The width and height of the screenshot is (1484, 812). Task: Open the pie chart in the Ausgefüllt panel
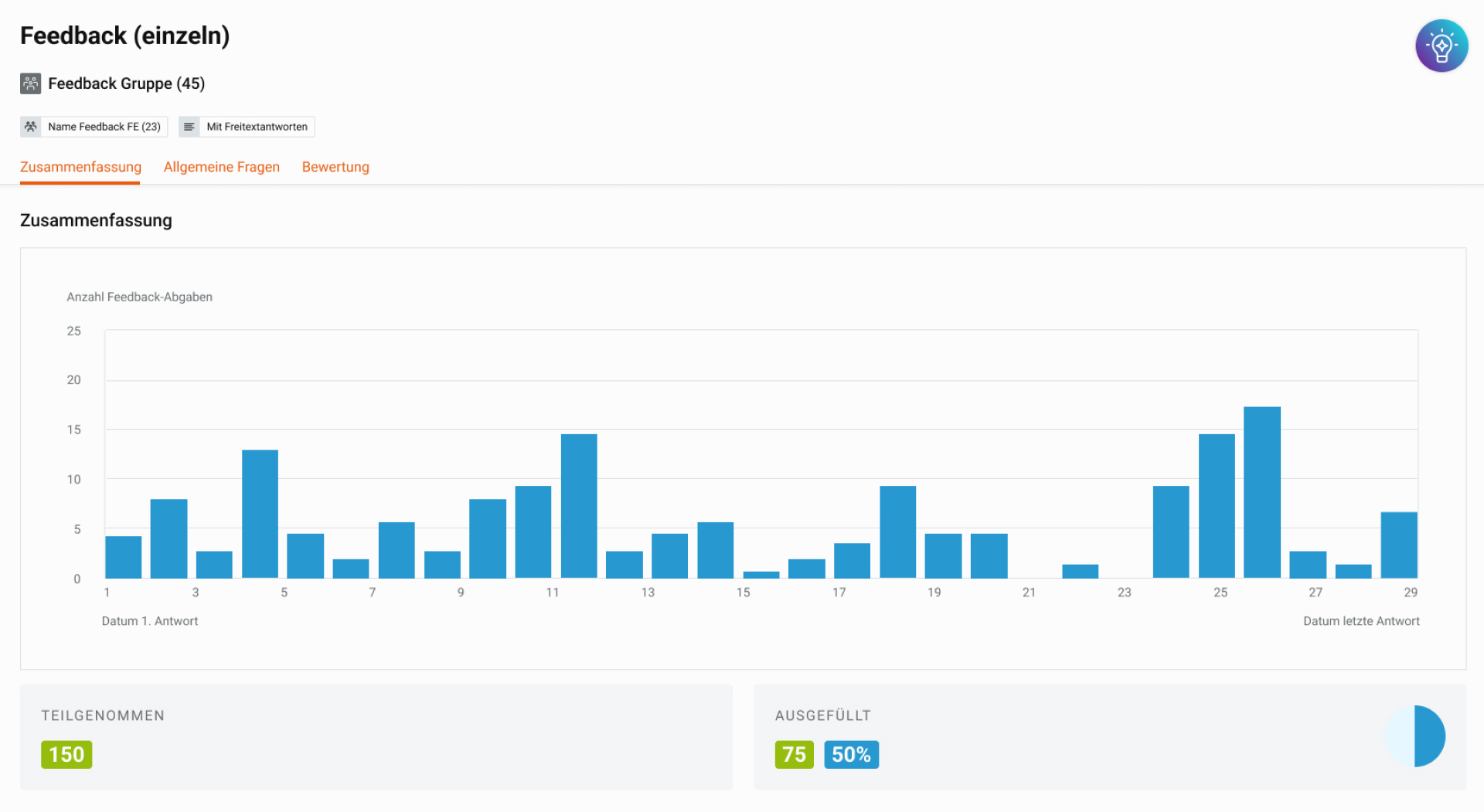point(1414,736)
